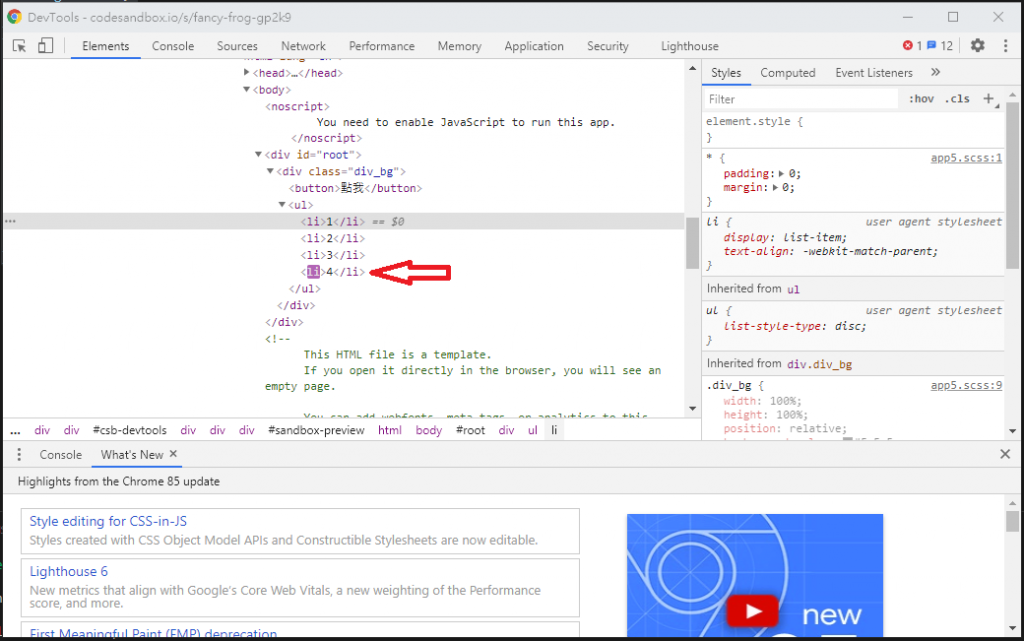
Task: Open the Lighthouse tab
Action: (x=690, y=46)
